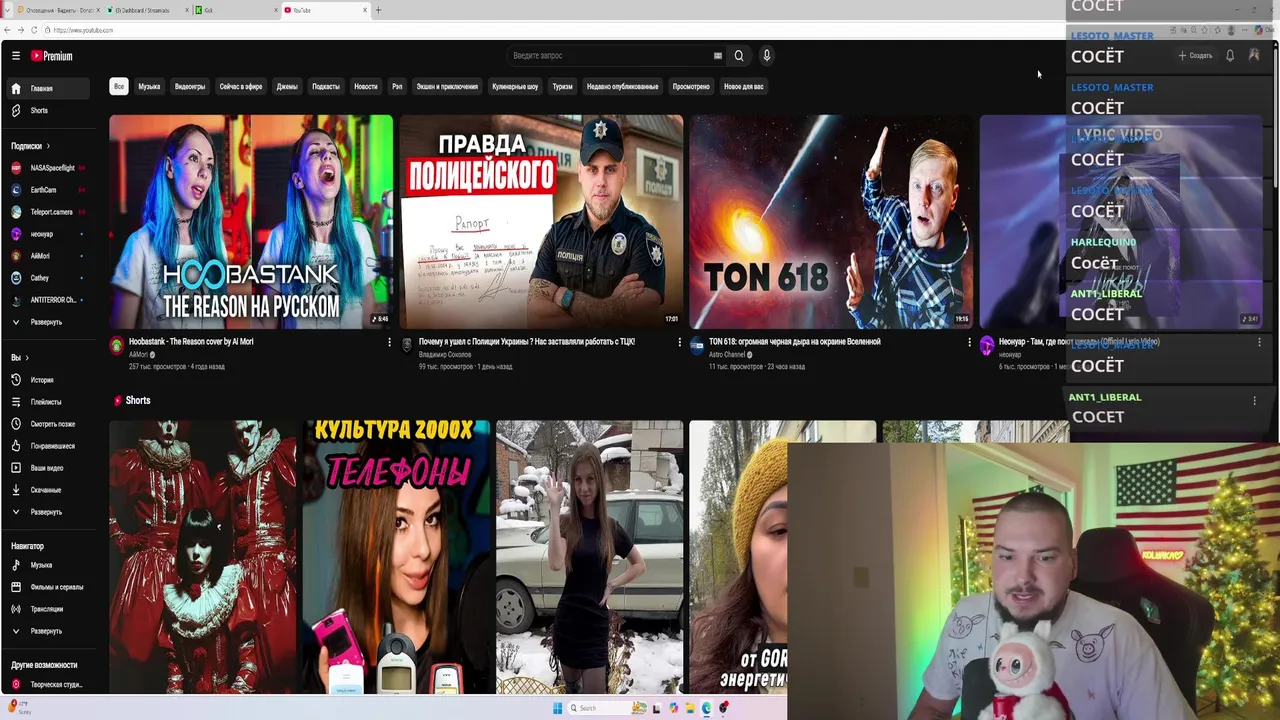
Task: Open Музыка under Навигатор
Action: coord(46,565)
